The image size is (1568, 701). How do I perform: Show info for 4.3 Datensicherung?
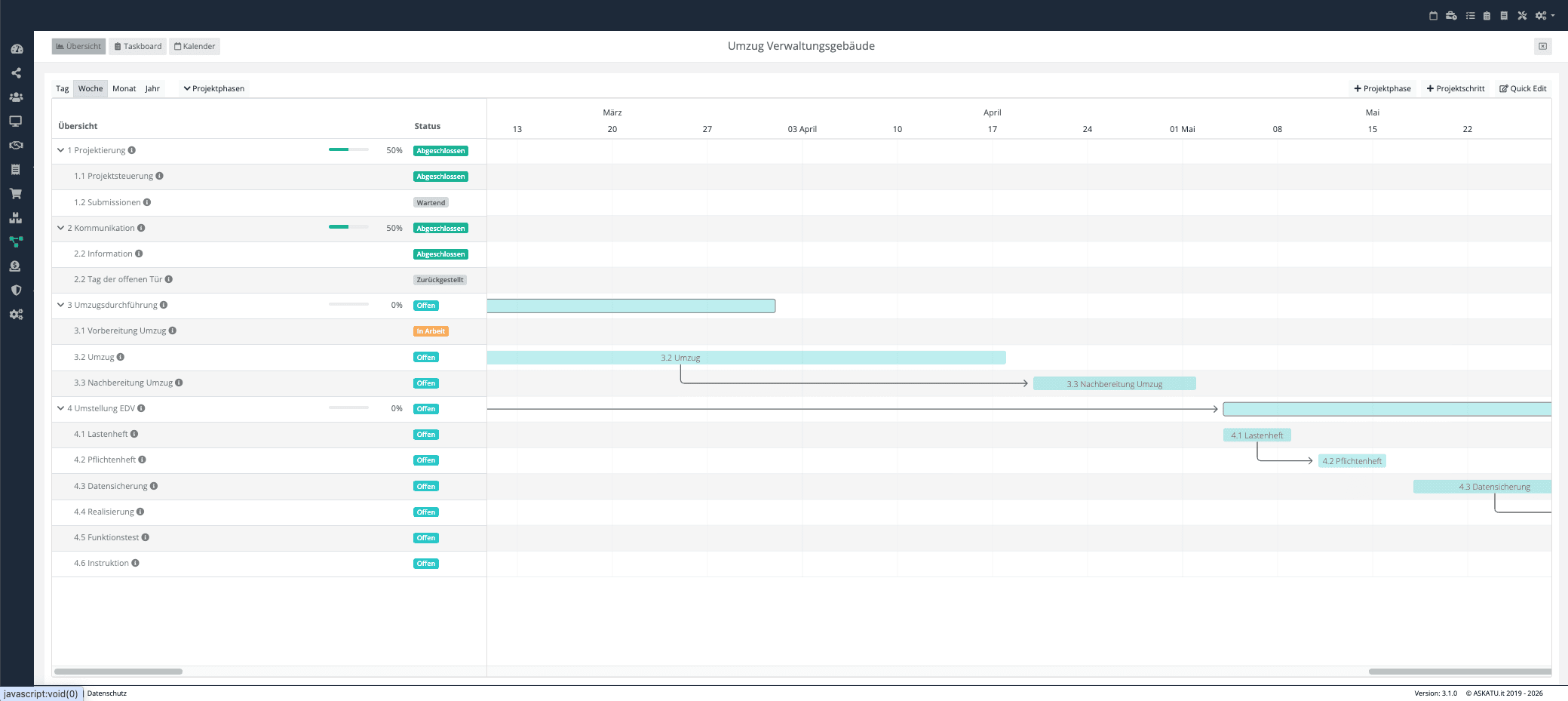click(x=154, y=486)
